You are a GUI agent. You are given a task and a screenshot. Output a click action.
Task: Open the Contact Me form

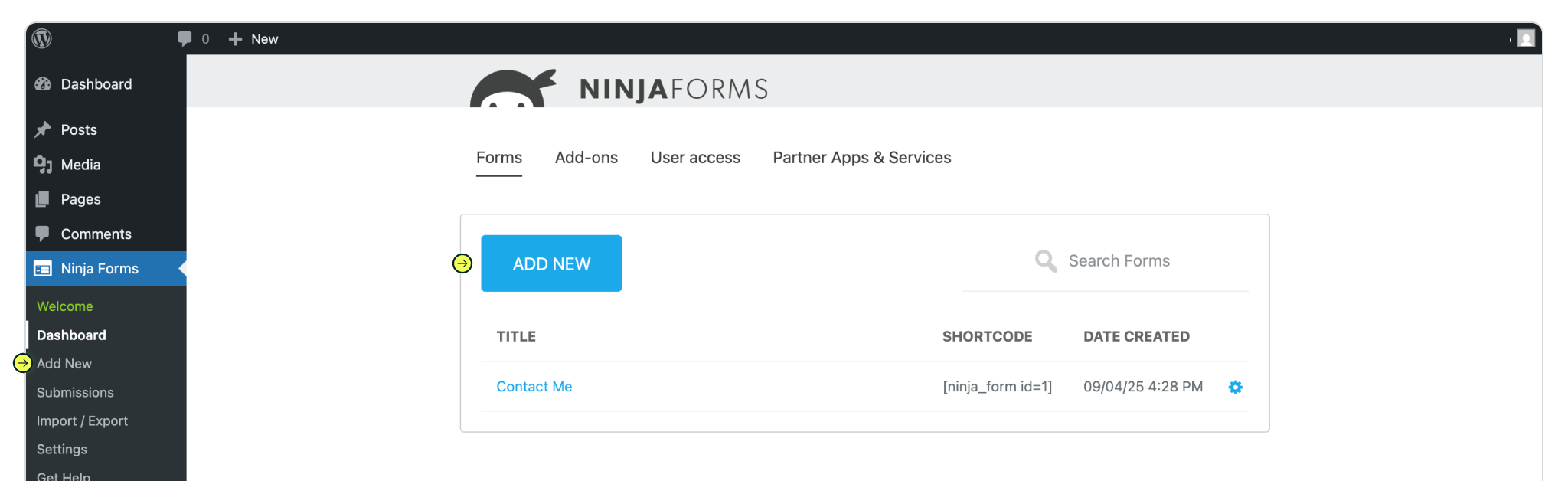[x=534, y=387]
